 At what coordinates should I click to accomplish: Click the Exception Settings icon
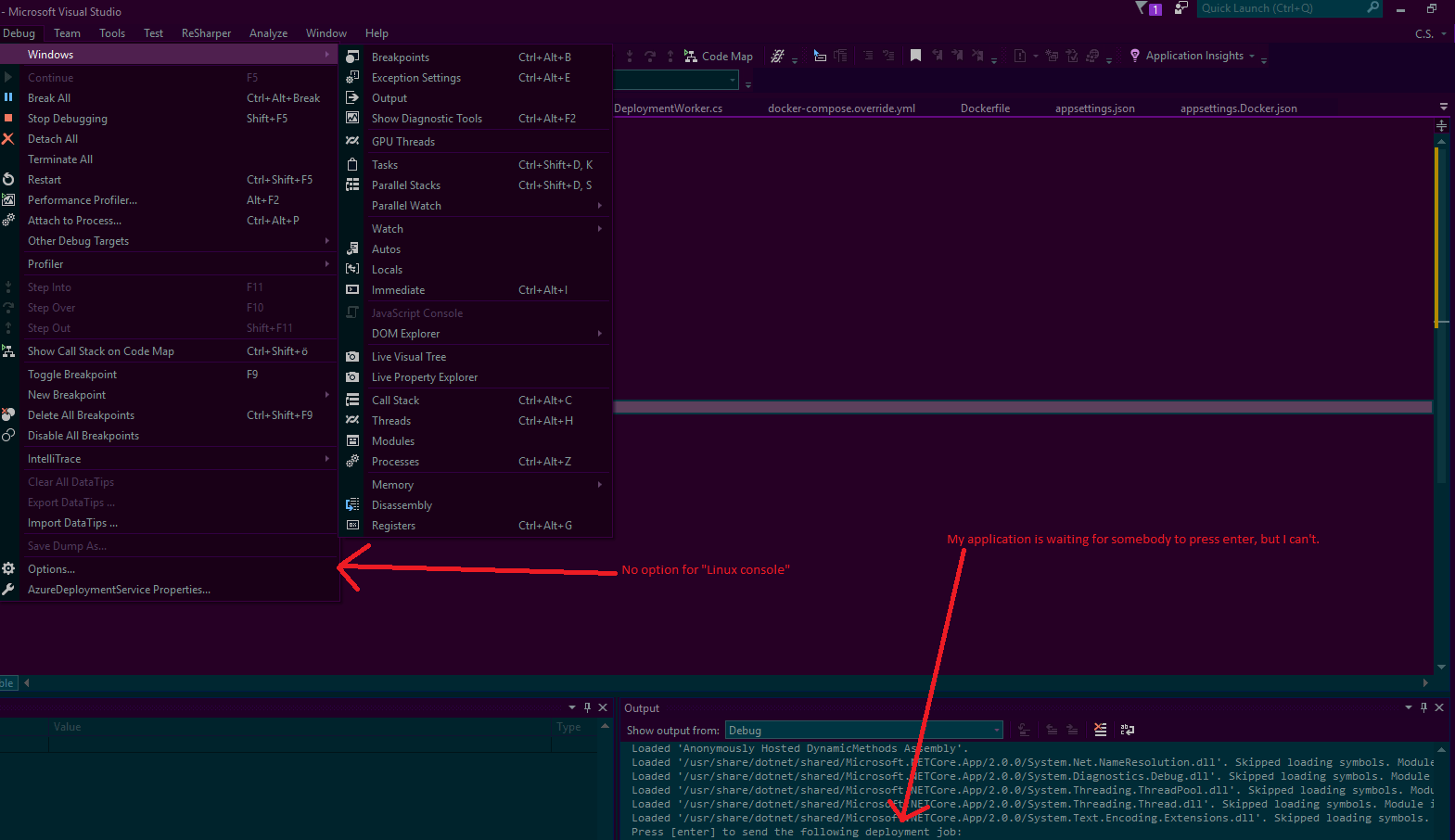click(x=352, y=77)
